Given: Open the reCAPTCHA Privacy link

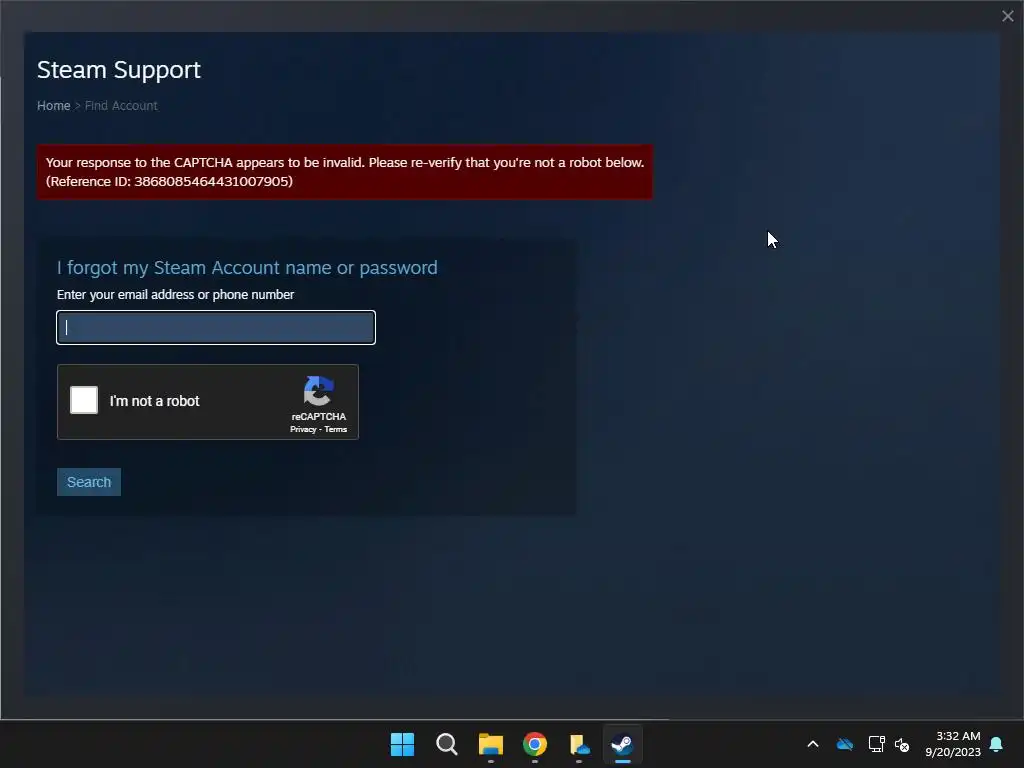Looking at the screenshot, I should [303, 429].
